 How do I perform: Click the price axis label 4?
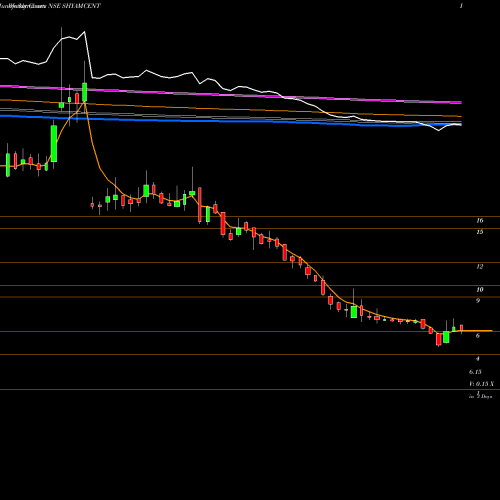pyautogui.click(x=478, y=358)
